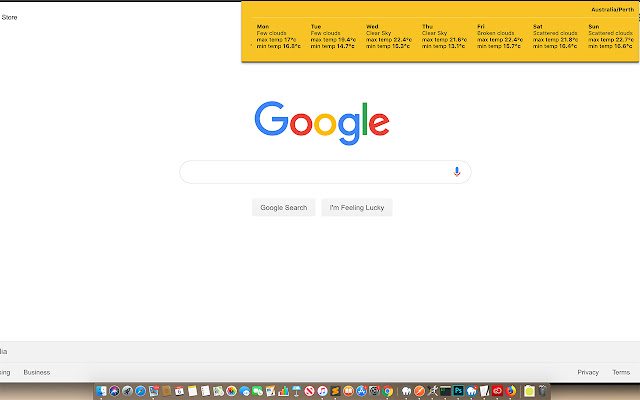Viewport: 640px width, 400px height.
Task: Click the Google logo
Action: pyautogui.click(x=322, y=123)
